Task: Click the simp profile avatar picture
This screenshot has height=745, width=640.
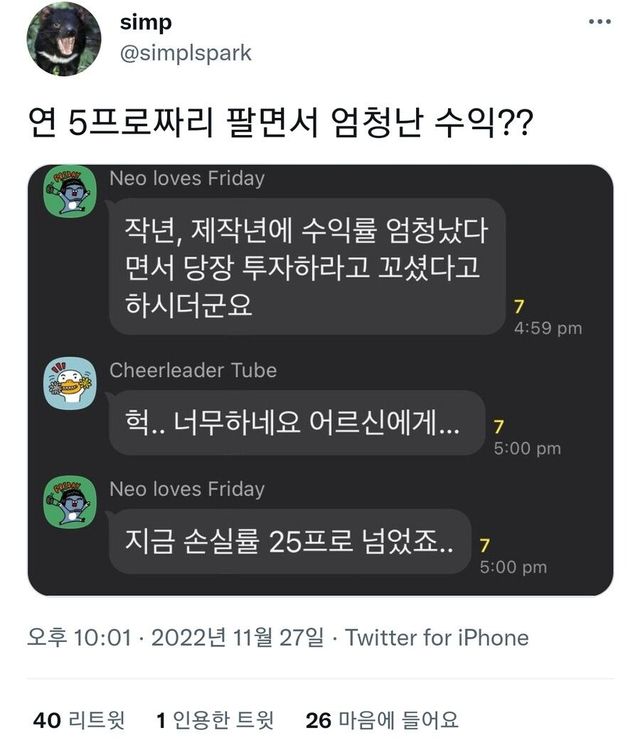Action: point(63,39)
